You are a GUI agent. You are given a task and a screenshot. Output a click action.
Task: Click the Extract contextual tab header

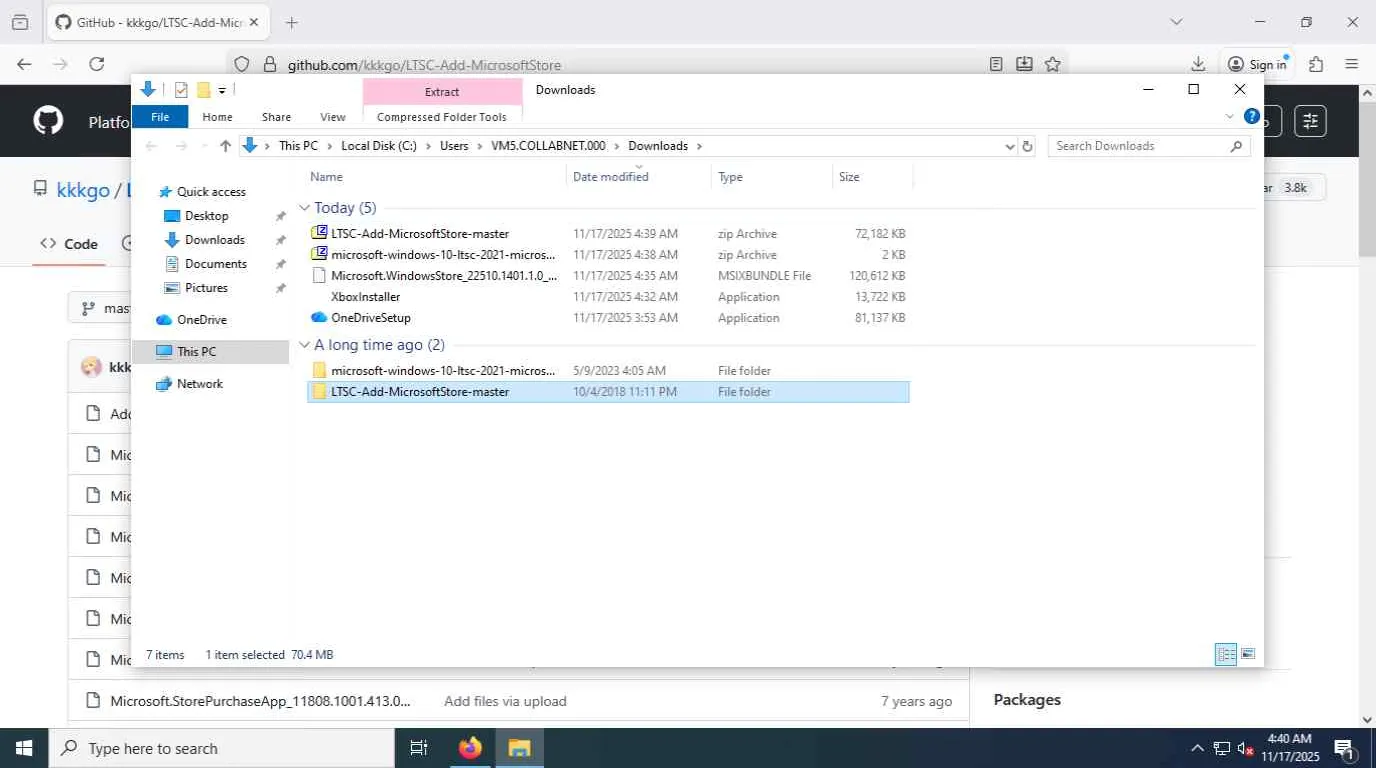(x=442, y=92)
